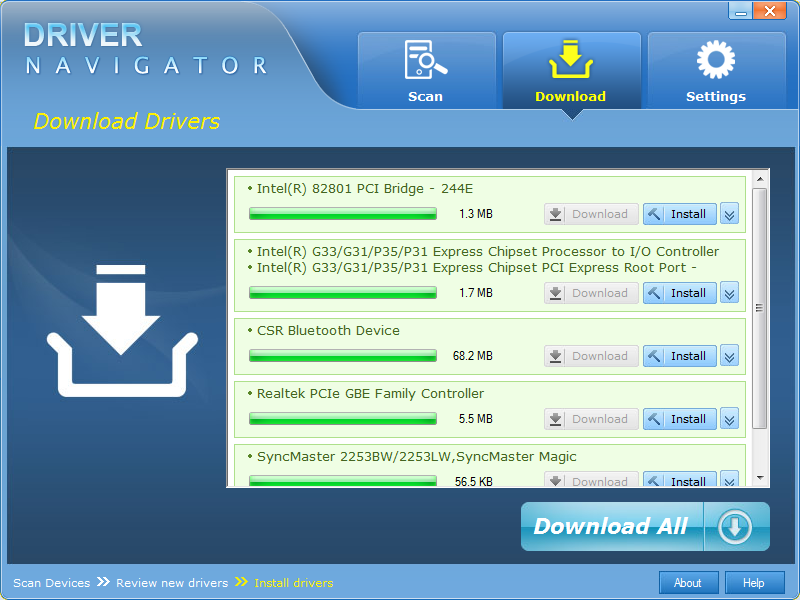Viewport: 800px width, 600px height.
Task: Click the Download All button
Action: tap(645, 526)
